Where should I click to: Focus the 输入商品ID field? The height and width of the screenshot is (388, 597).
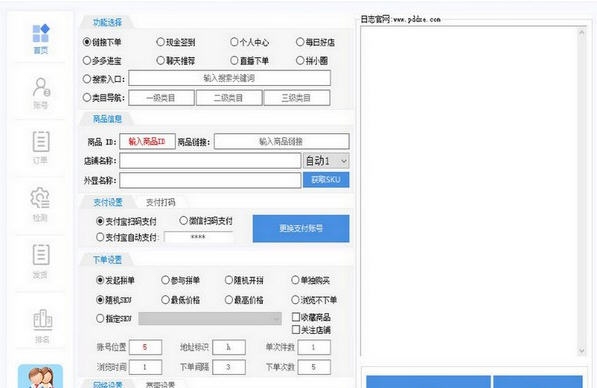(147, 141)
